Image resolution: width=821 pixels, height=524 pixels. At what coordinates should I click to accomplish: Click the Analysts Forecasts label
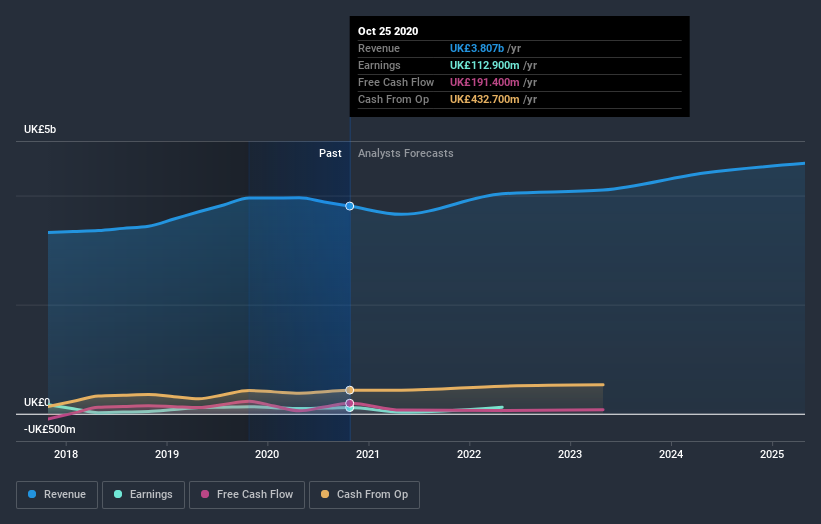(x=406, y=153)
